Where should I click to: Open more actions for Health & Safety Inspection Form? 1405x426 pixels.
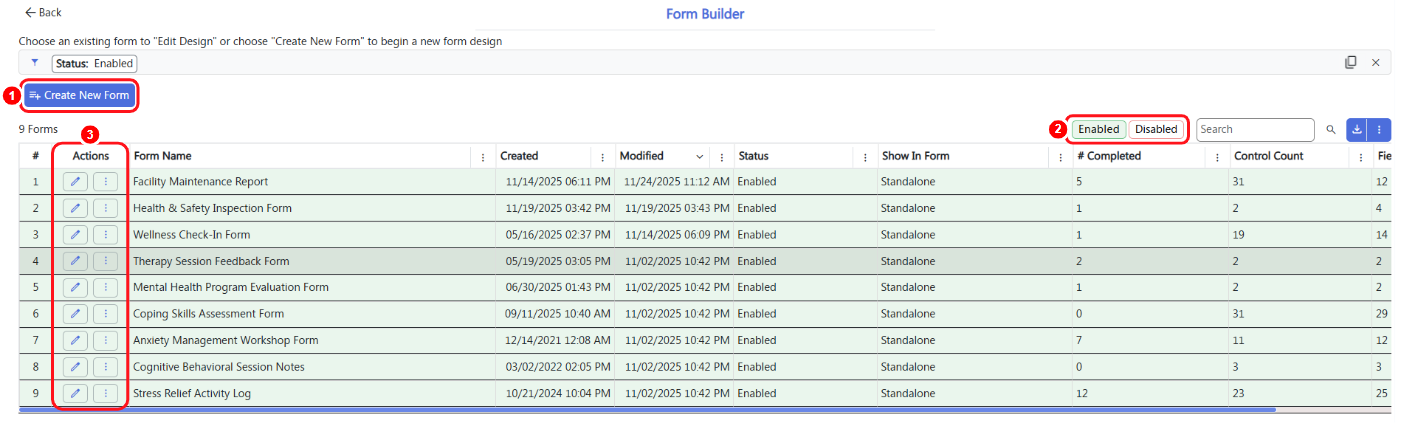105,208
